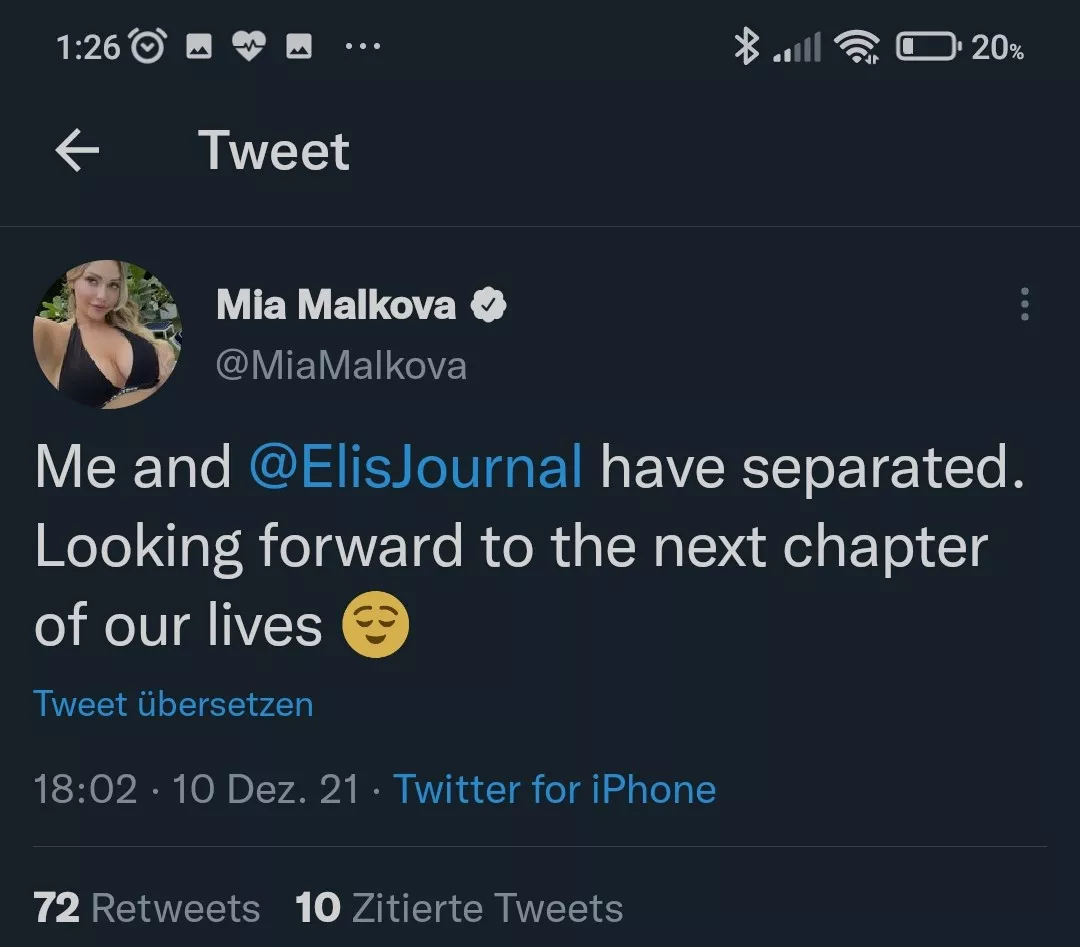Image resolution: width=1080 pixels, height=947 pixels.
Task: Tap the @MiaMalkova username handle
Action: [x=342, y=366]
